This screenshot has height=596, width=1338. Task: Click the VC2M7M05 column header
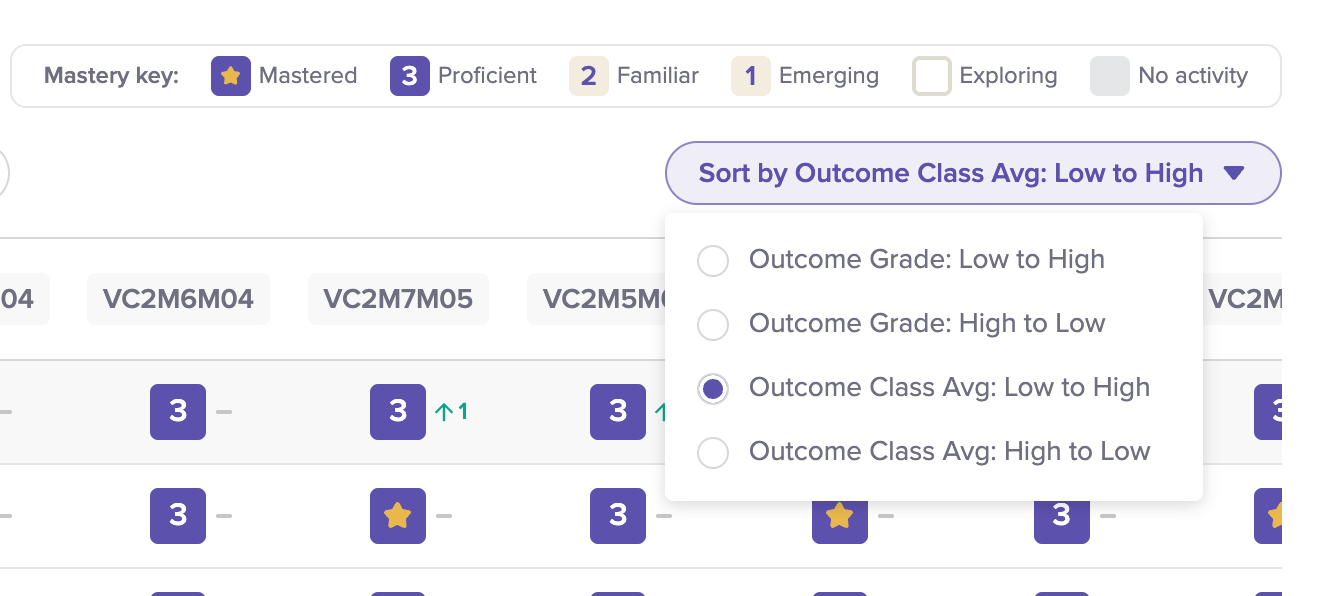[x=398, y=298]
